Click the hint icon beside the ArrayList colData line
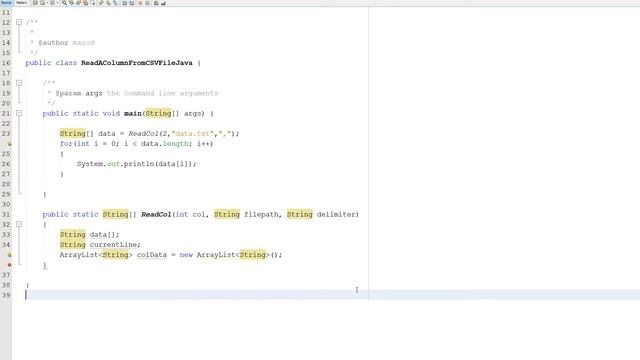This screenshot has width=640, height=360. point(9,255)
